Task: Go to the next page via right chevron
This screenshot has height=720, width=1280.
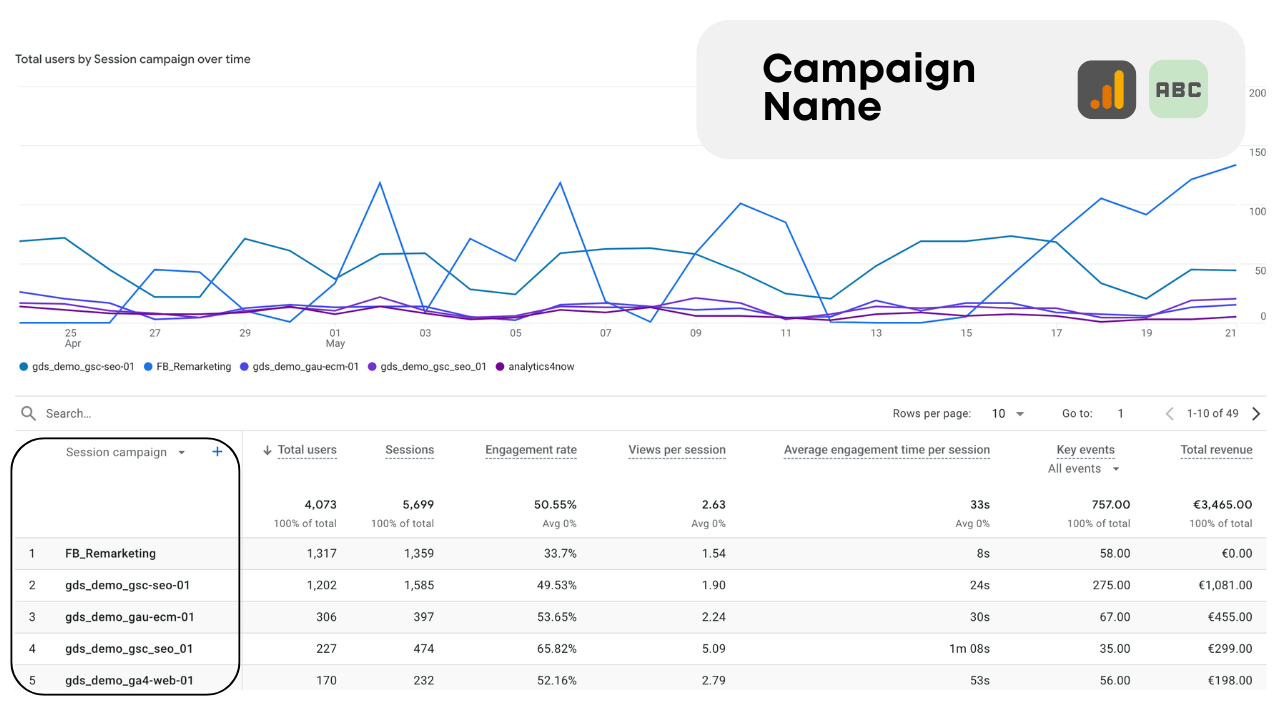Action: 1258,413
